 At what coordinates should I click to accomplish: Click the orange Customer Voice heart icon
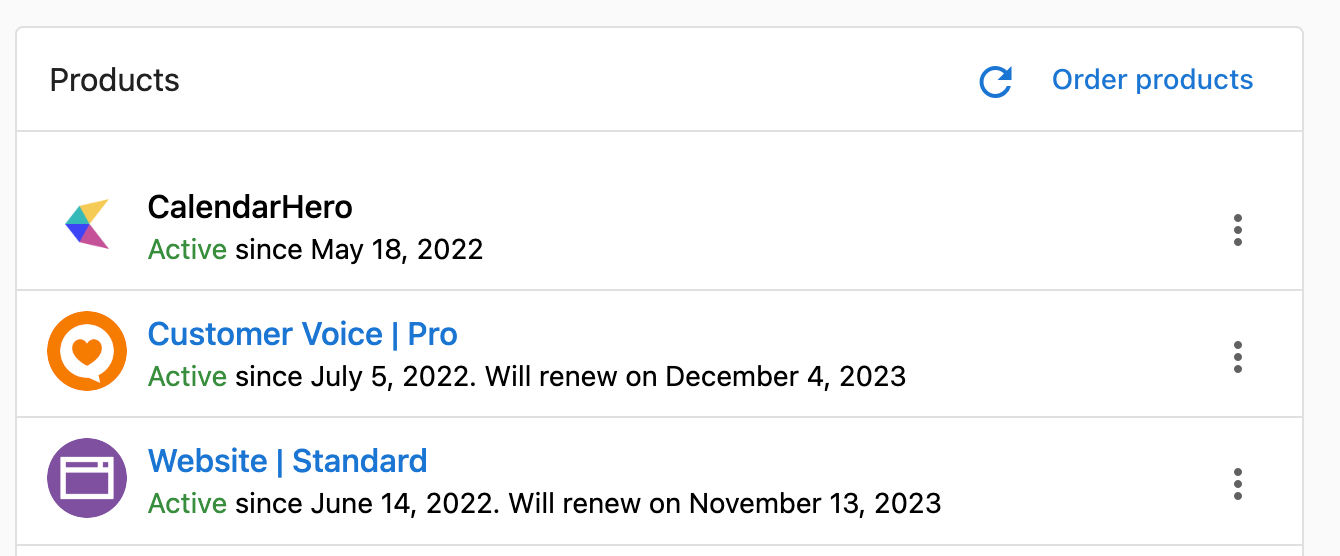pos(87,351)
